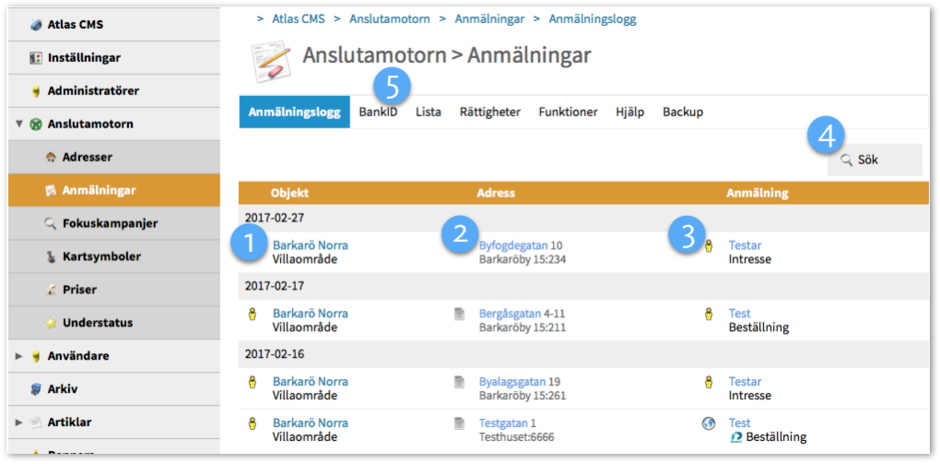Image resolution: width=940 pixels, height=464 pixels.
Task: Open the Testar Intresse registration link
Action: [x=745, y=245]
